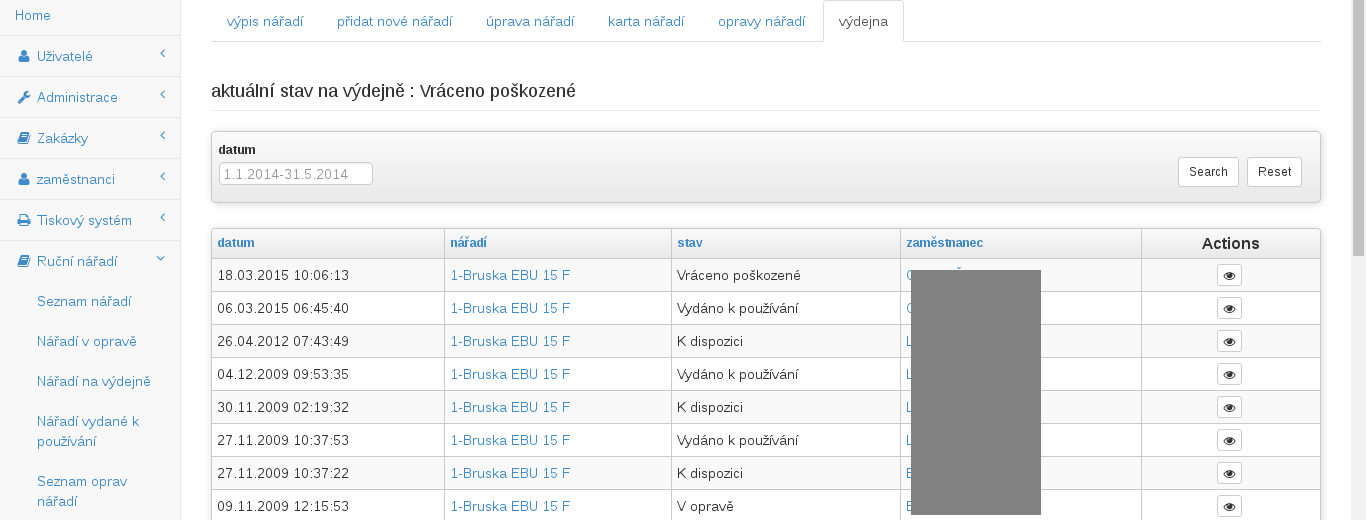This screenshot has height=520, width=1366.
Task: Click eye icon for 27.11.2009 10:37:53 row
Action: [x=1229, y=440]
